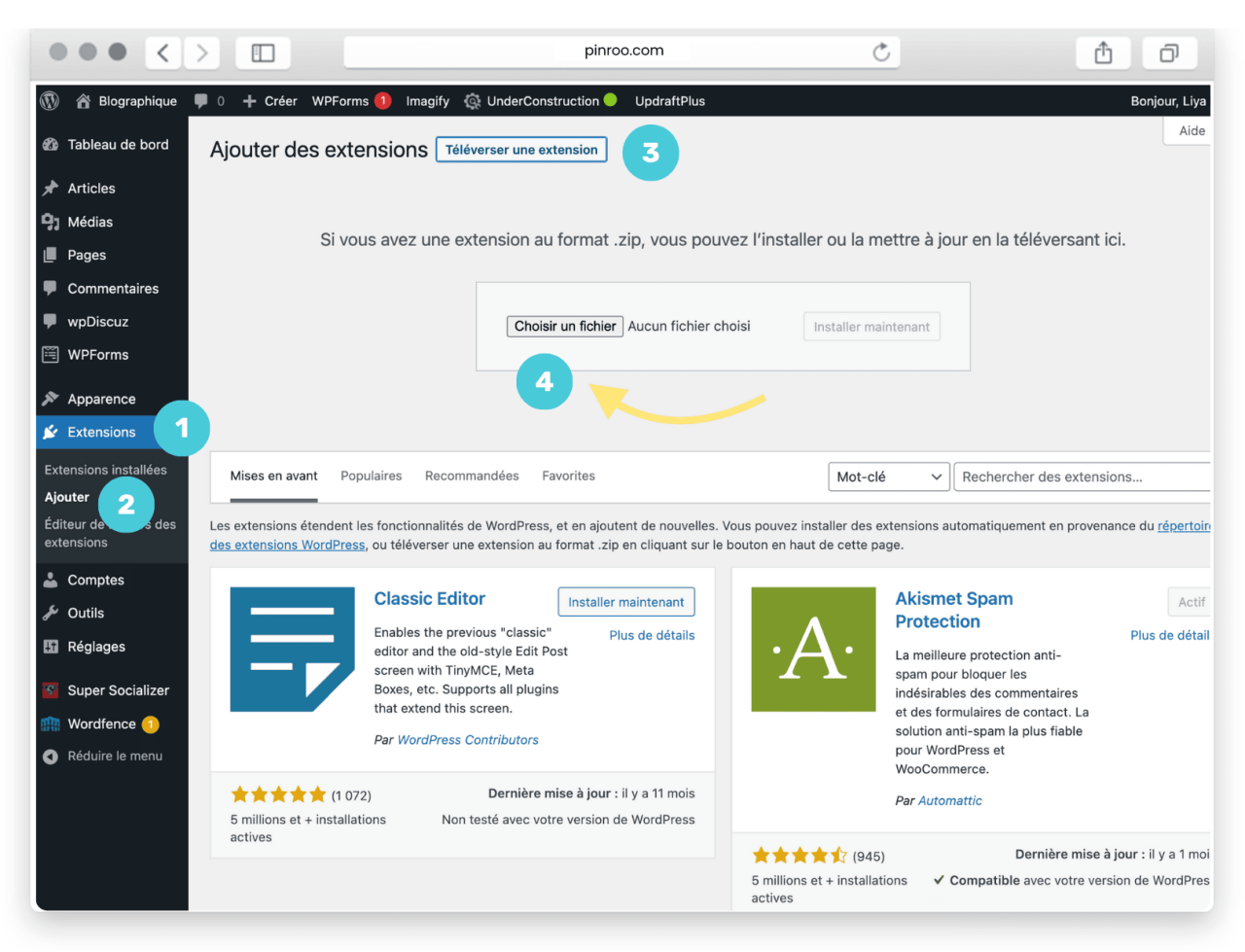This screenshot has width=1245, height=952.
Task: Click the Pages icon in sidebar
Action: coord(51,255)
